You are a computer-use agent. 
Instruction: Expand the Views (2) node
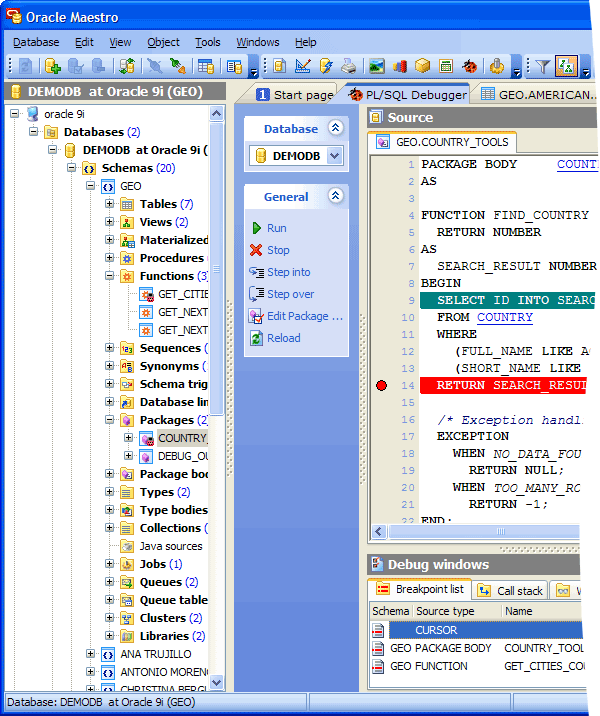point(110,222)
